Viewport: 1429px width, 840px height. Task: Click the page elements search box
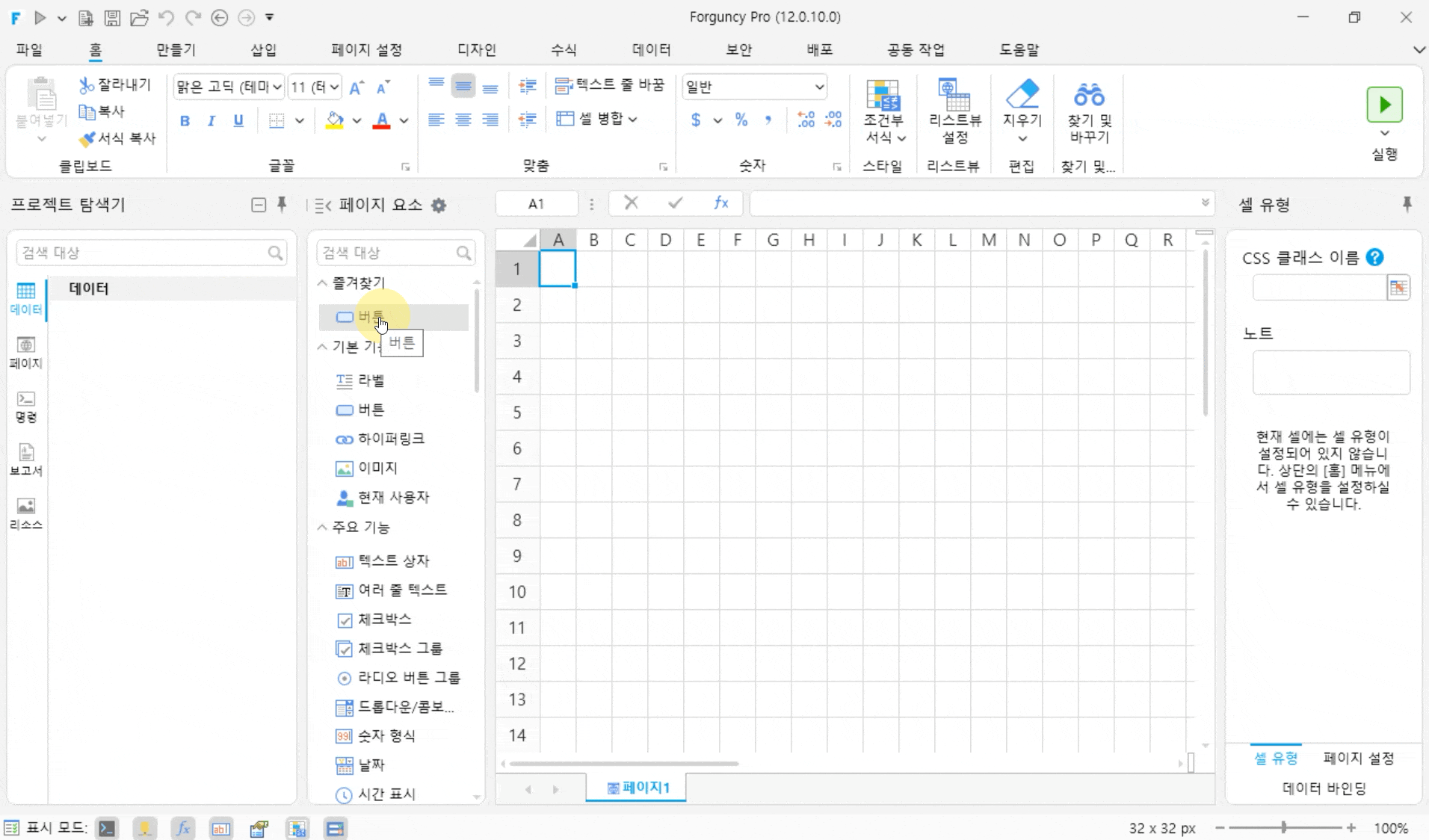[x=395, y=253]
